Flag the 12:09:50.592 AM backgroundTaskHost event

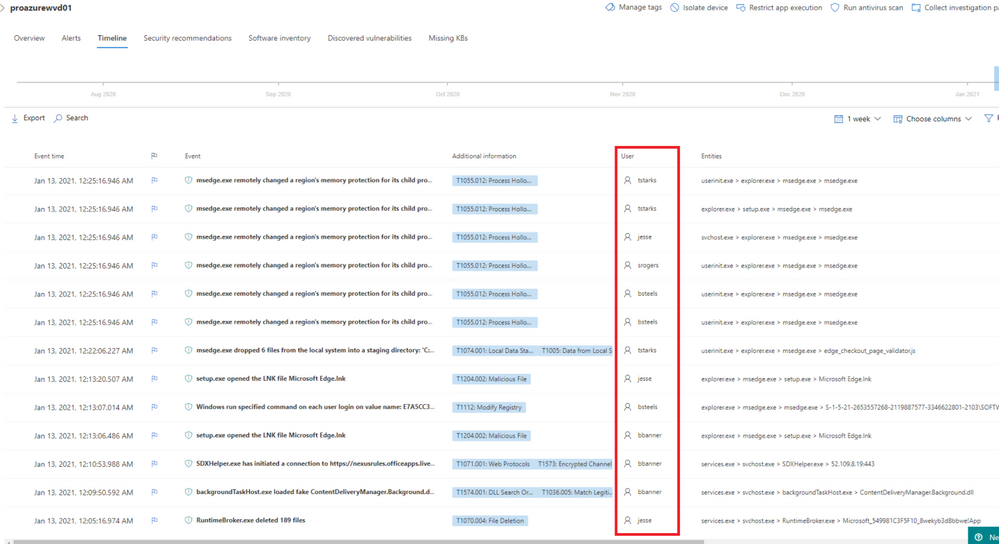coord(154,492)
